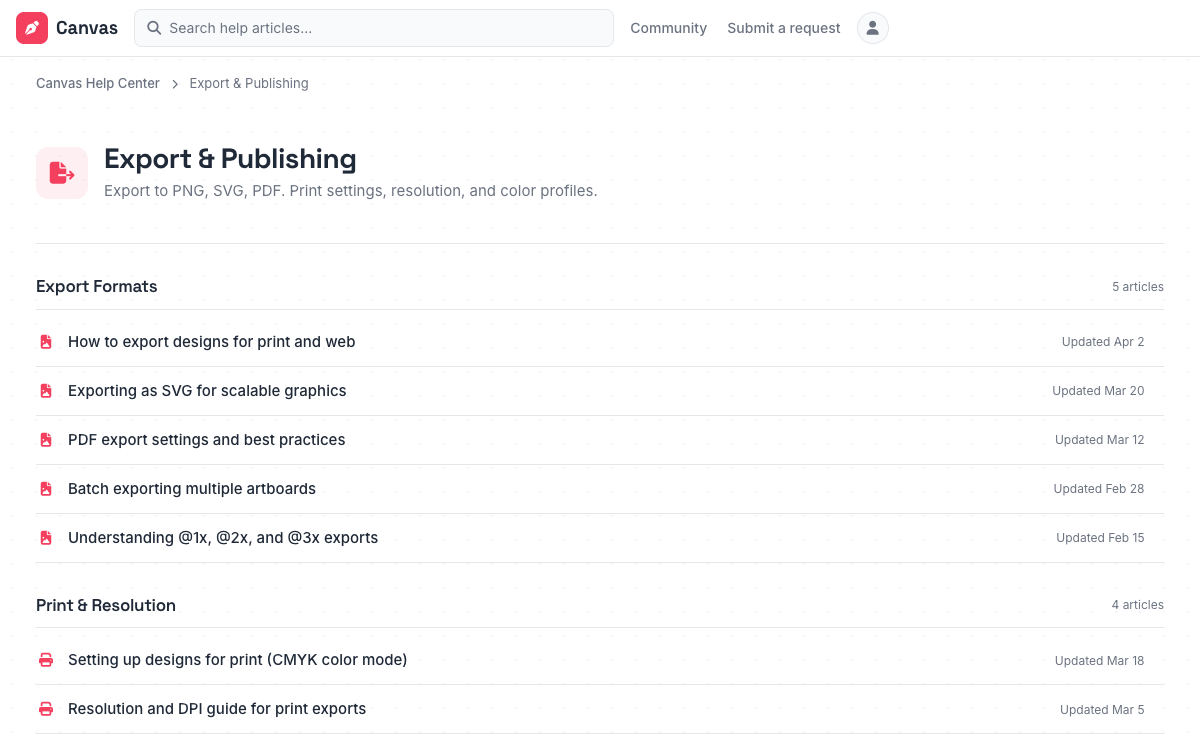This screenshot has width=1200, height=750.
Task: Open Resolution and DPI guide for print exports
Action: 217,709
